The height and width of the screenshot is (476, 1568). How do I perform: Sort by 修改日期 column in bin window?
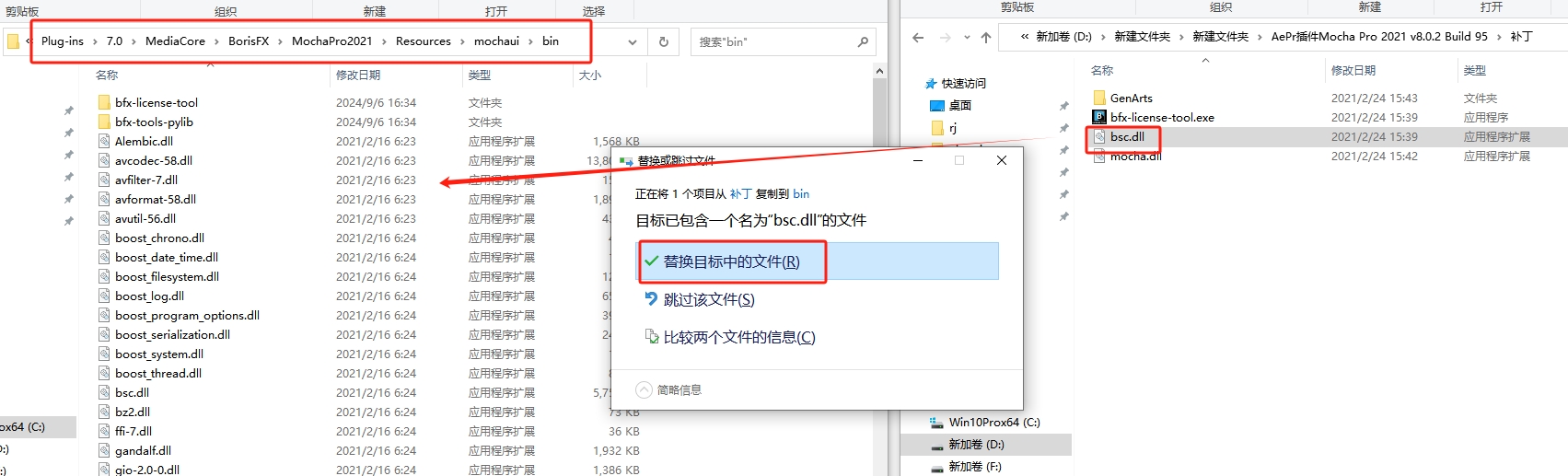[358, 75]
